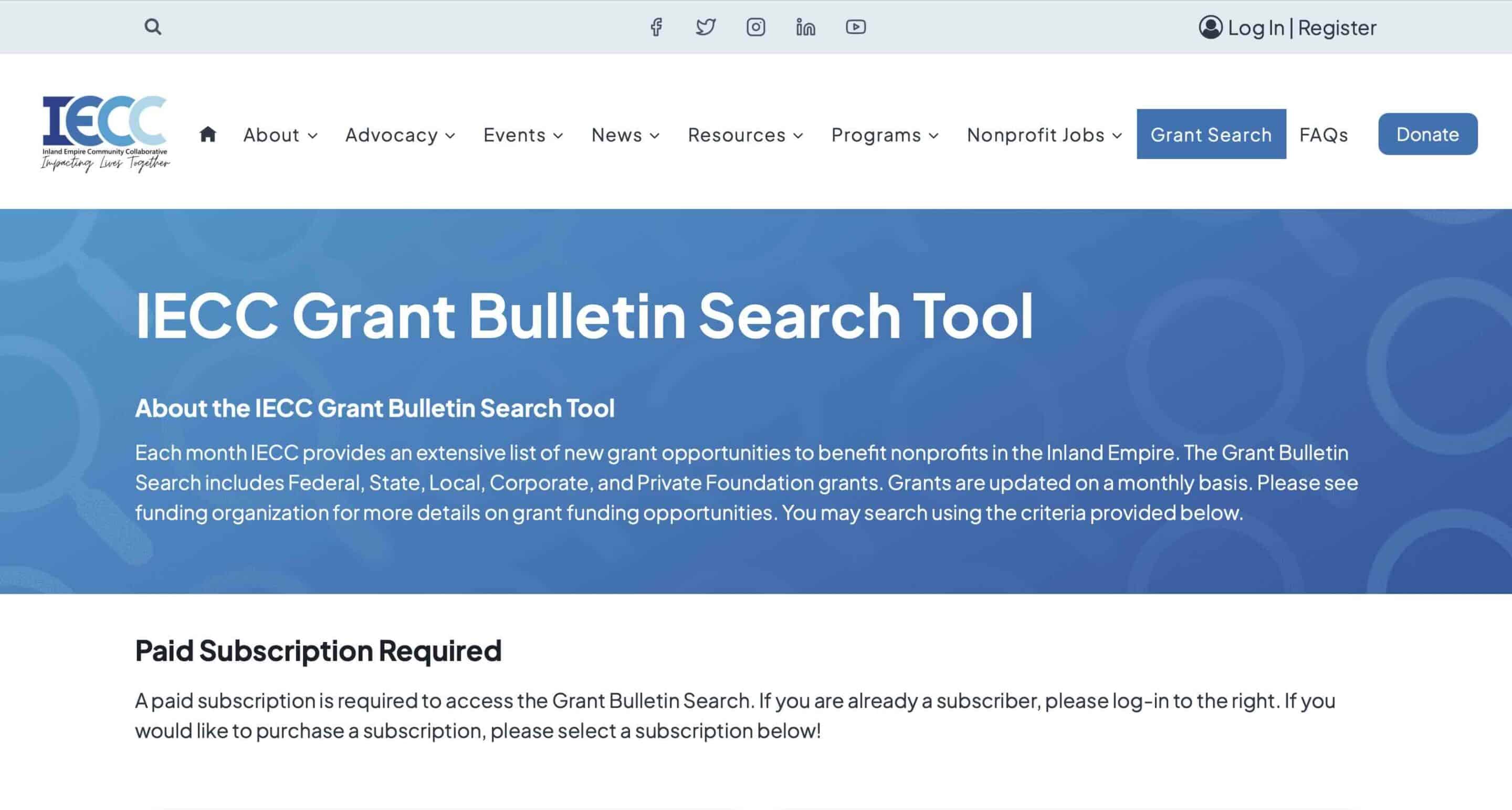
Task: Open the Twitter bird icon
Action: (x=706, y=27)
